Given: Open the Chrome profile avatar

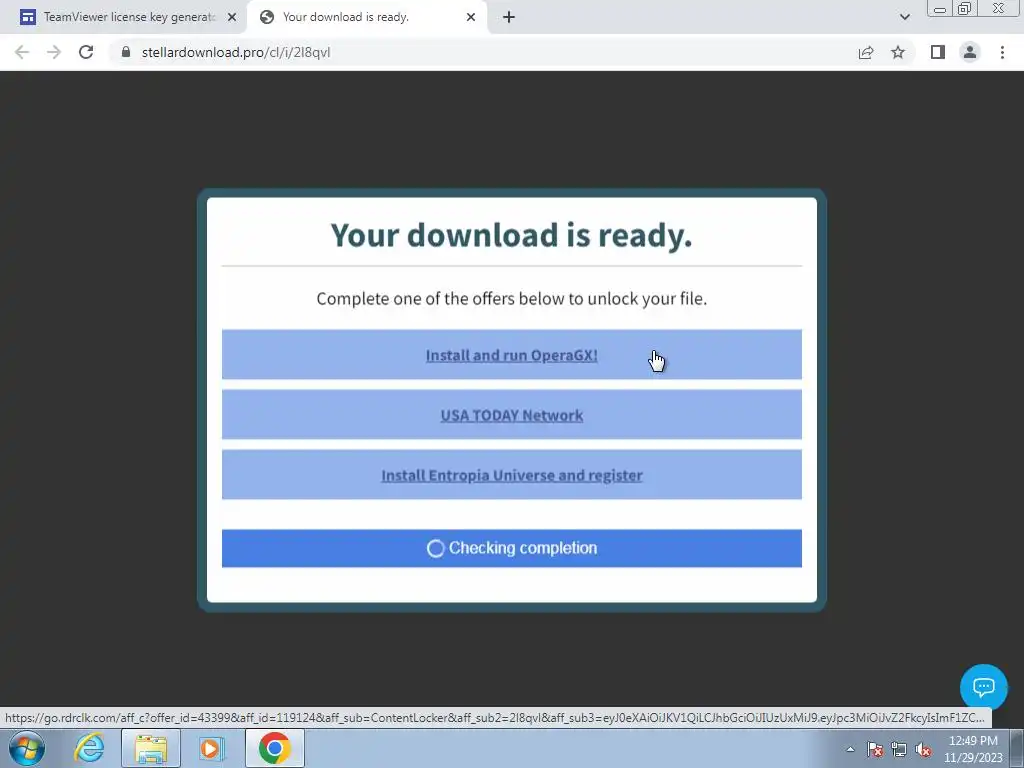Looking at the screenshot, I should click(970, 52).
